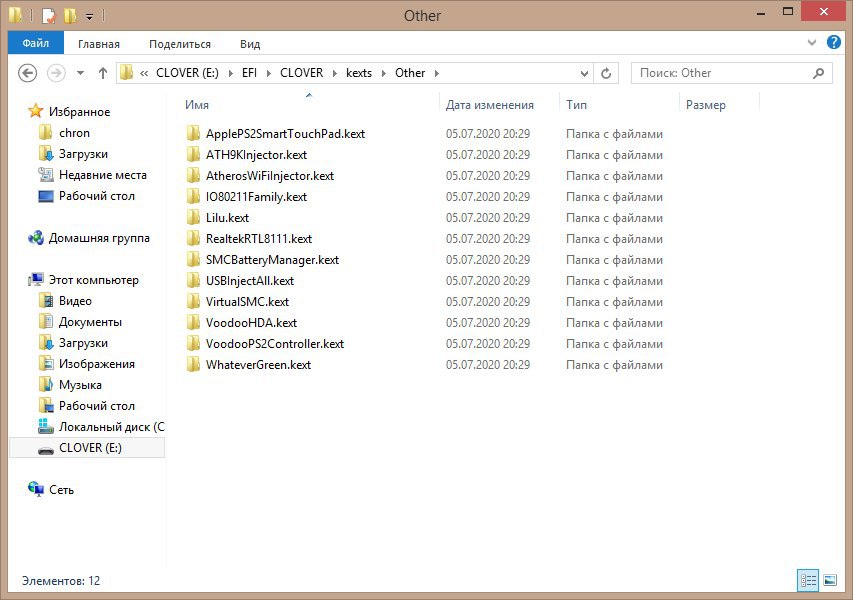Switch to the Главная ribbon tab

pos(98,44)
